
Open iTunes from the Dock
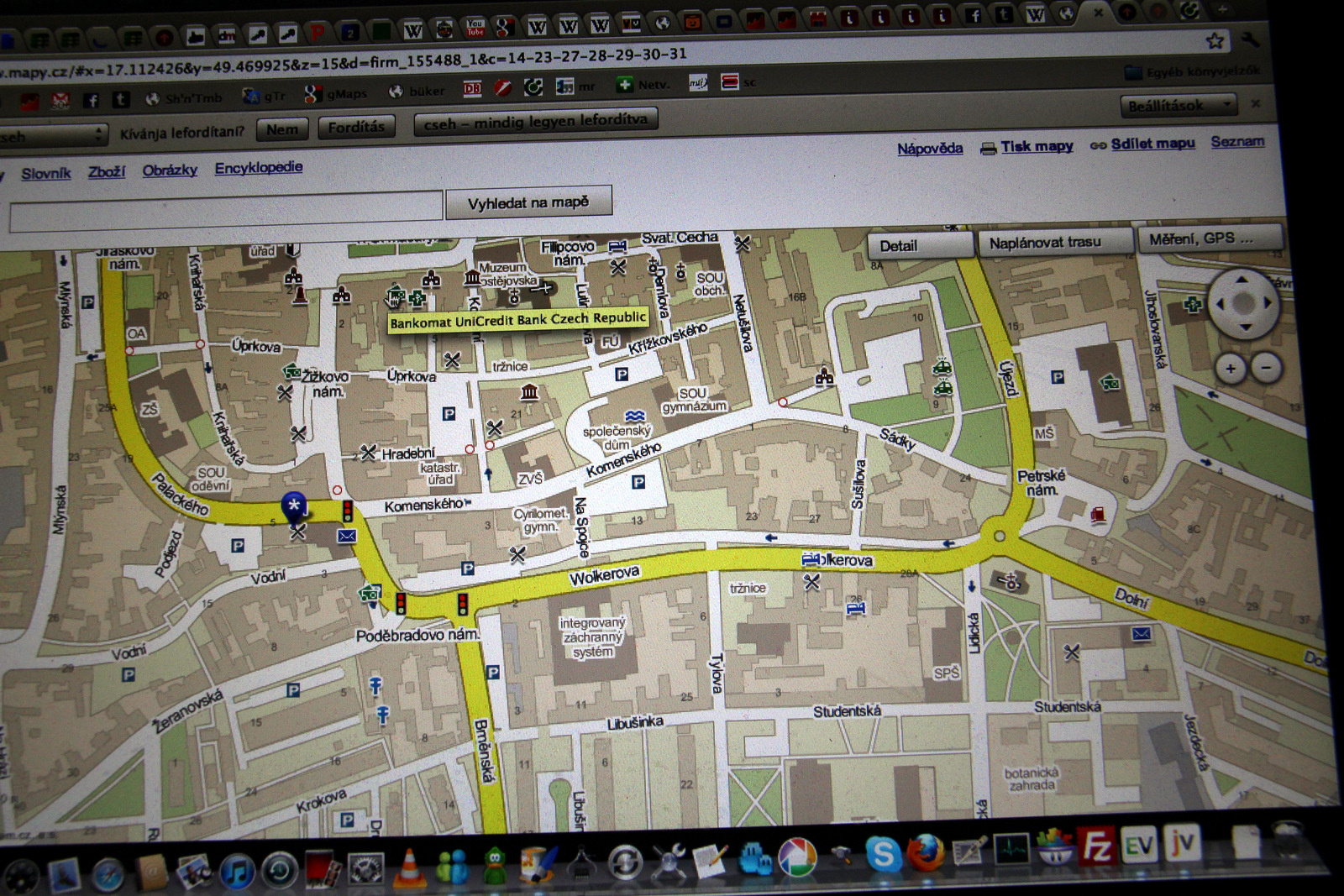[237, 870]
